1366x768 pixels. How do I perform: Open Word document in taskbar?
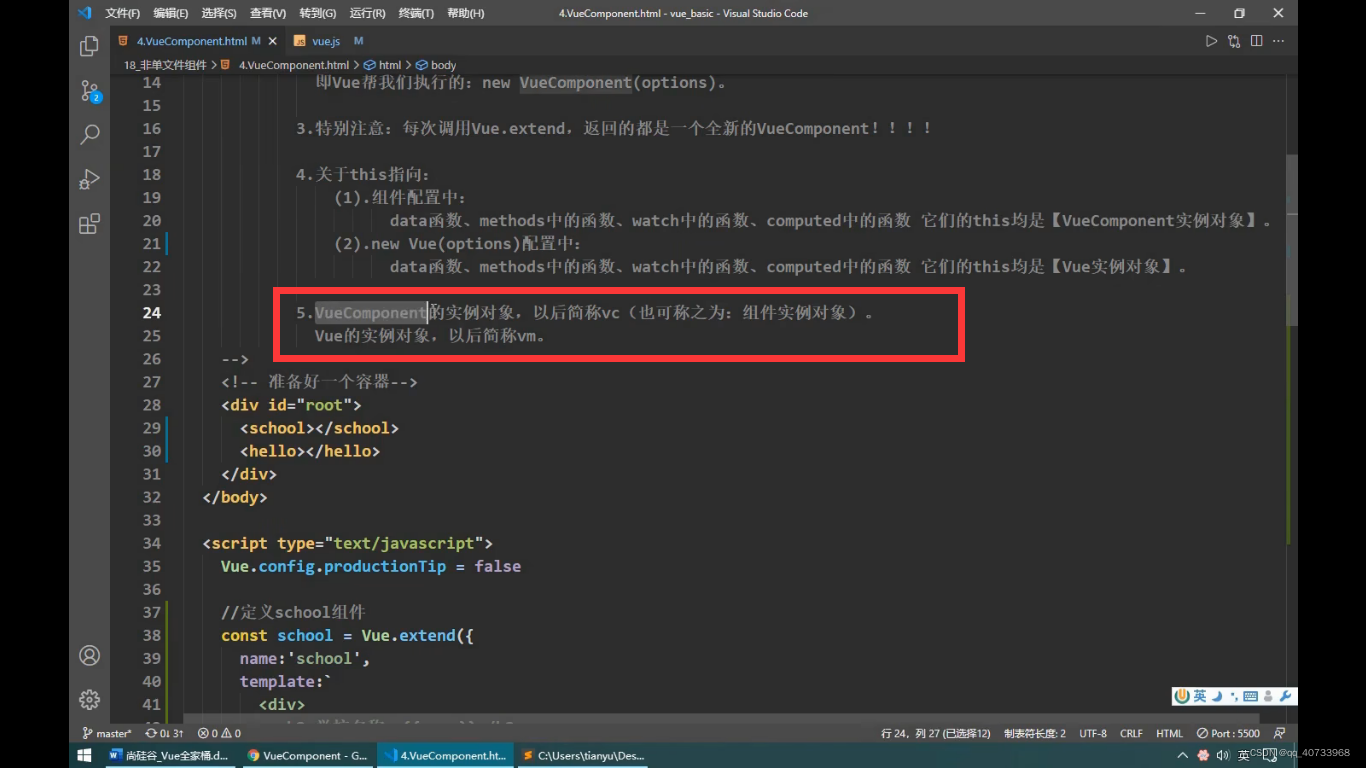[169, 755]
